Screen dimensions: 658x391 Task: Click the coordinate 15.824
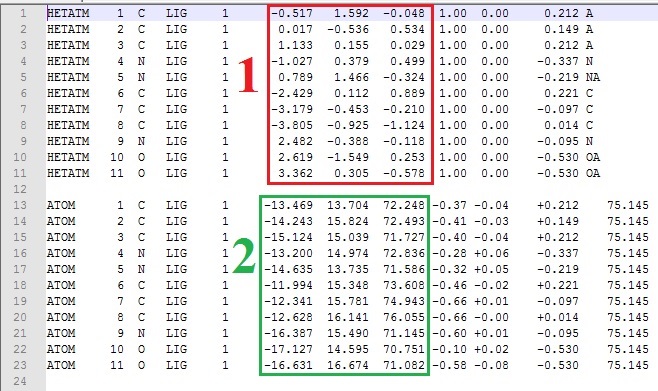348,221
